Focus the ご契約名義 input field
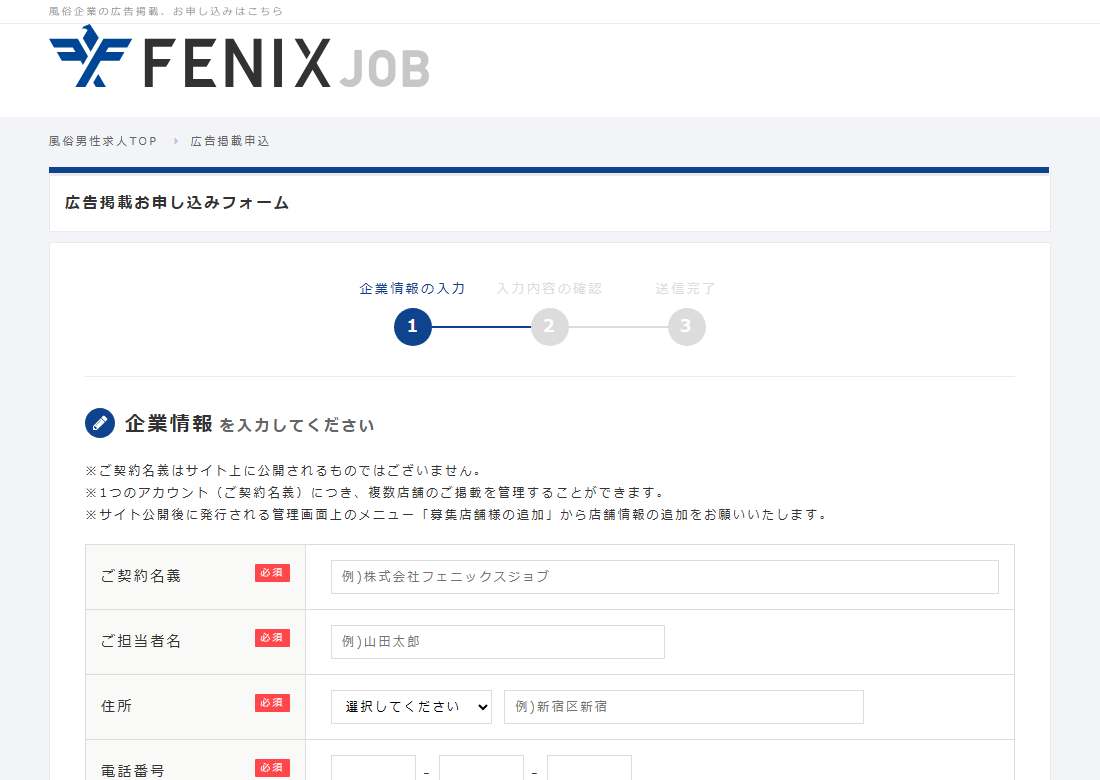This screenshot has height=780, width=1100. click(664, 577)
